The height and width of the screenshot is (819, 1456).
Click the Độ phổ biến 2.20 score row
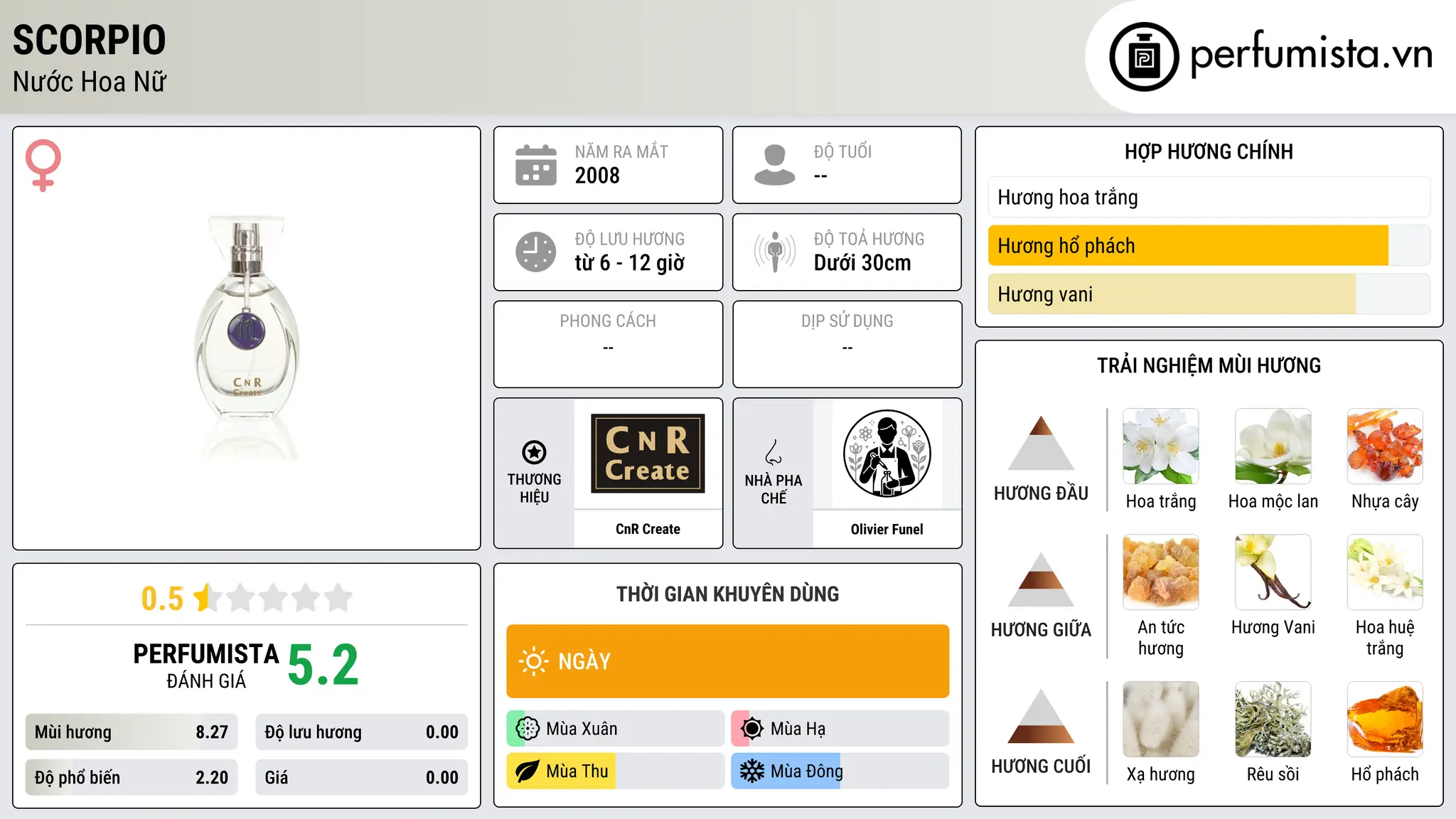(x=132, y=778)
